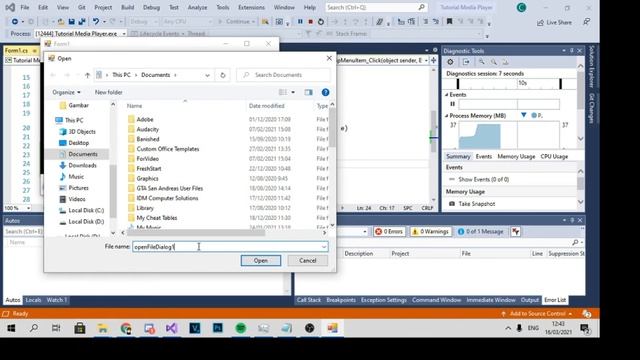Screen dimensions: 640x360
Task: Open the view options dropdown arrow in Open dialog
Action: [293, 92]
